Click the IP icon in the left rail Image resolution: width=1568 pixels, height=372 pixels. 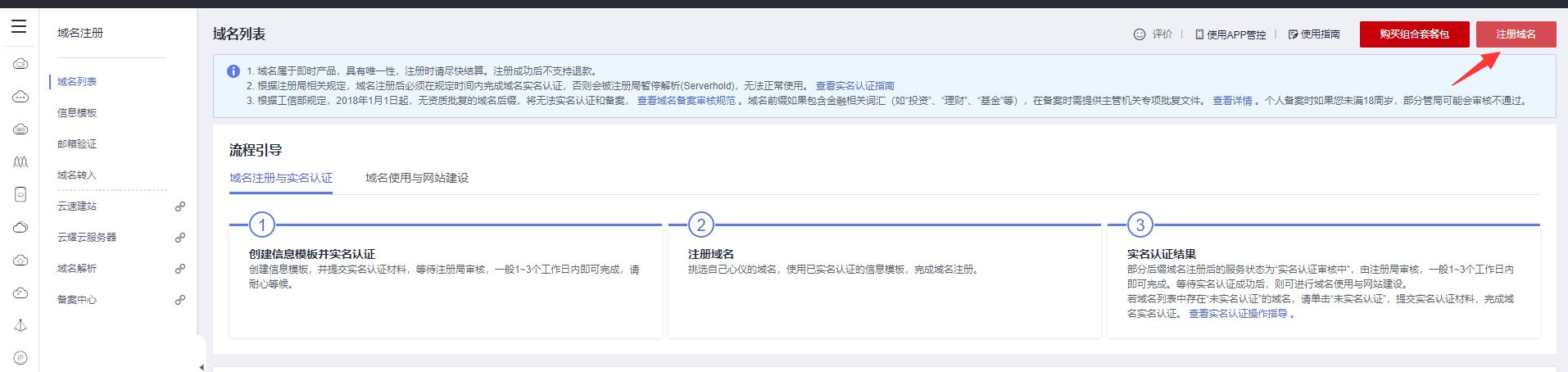[20, 358]
